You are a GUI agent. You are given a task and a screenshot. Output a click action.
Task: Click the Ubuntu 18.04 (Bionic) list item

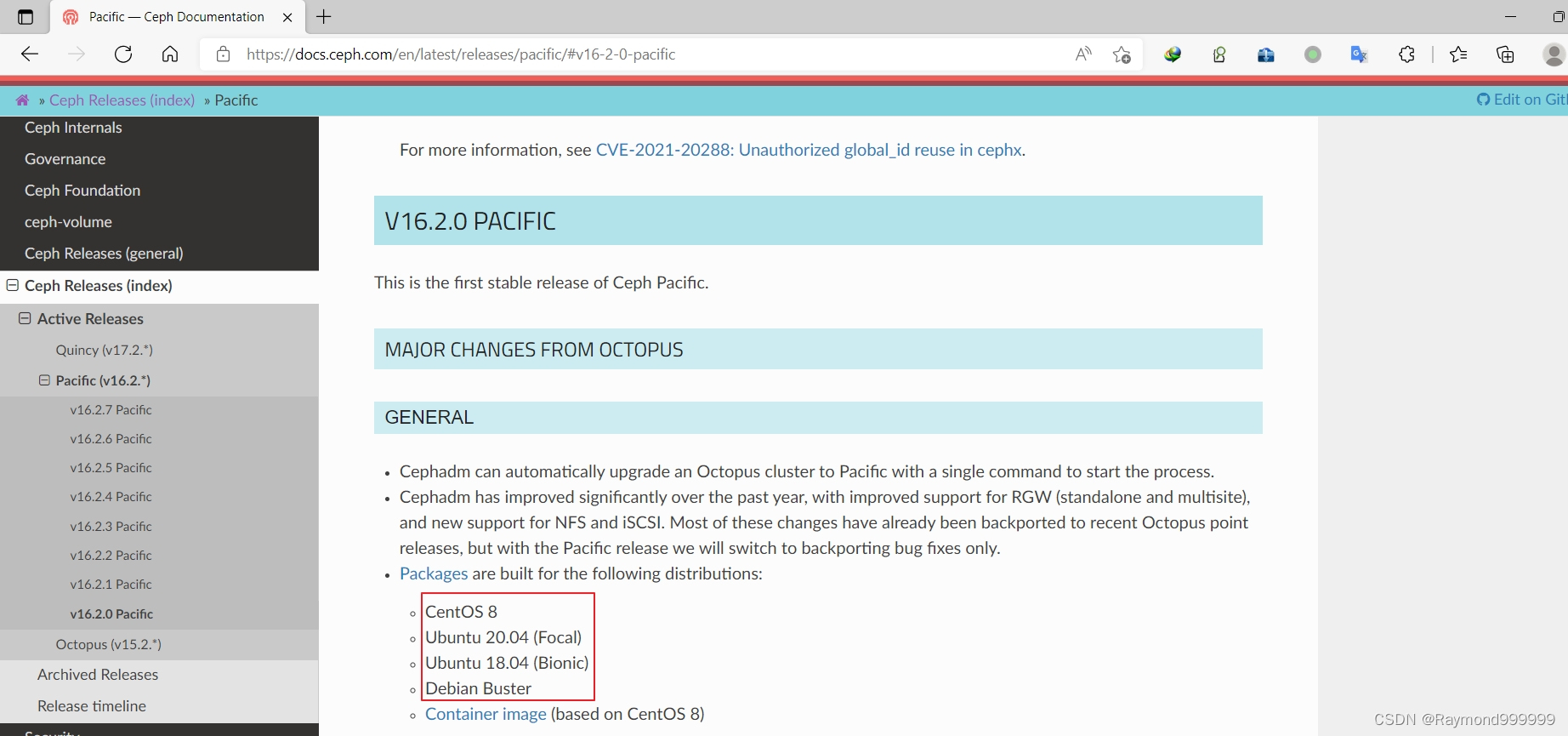[507, 663]
